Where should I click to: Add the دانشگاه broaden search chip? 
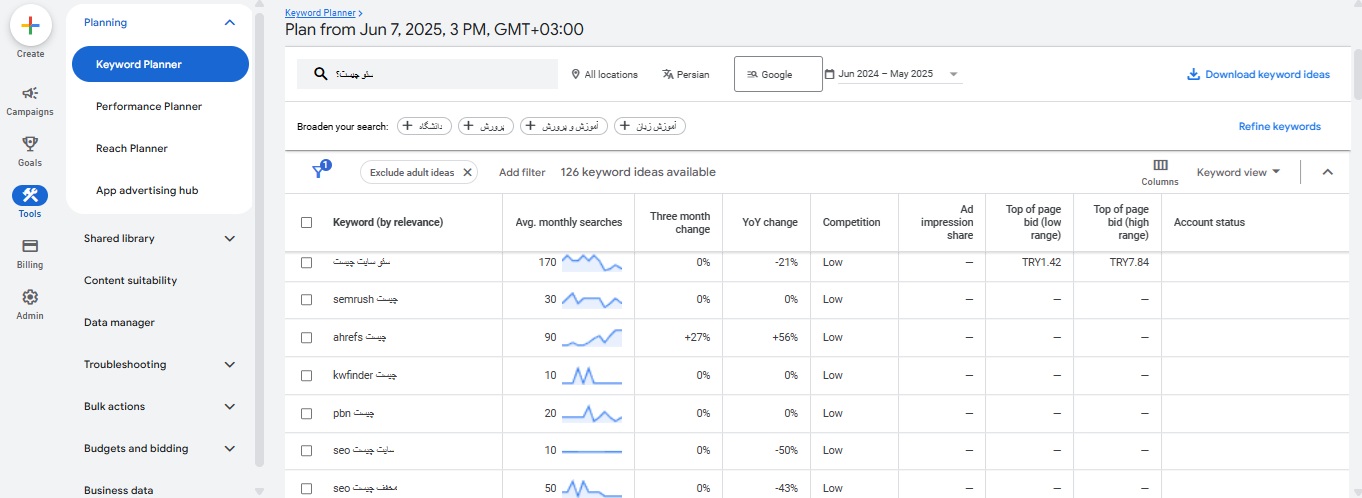click(x=424, y=126)
